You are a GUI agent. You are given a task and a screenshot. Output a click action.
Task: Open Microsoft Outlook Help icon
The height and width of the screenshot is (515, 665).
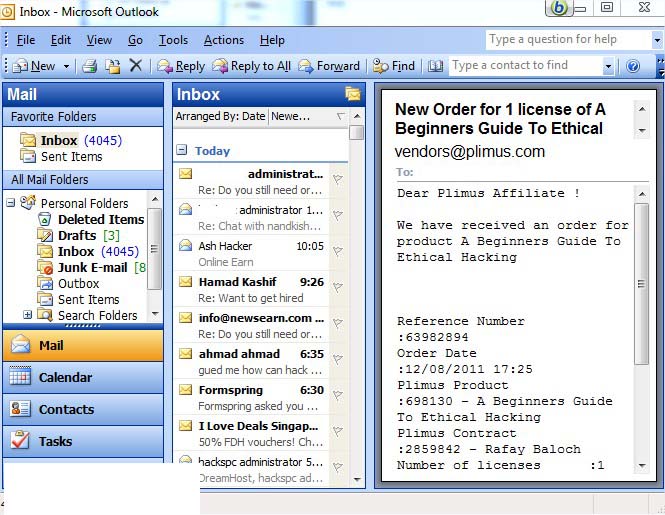coord(633,66)
